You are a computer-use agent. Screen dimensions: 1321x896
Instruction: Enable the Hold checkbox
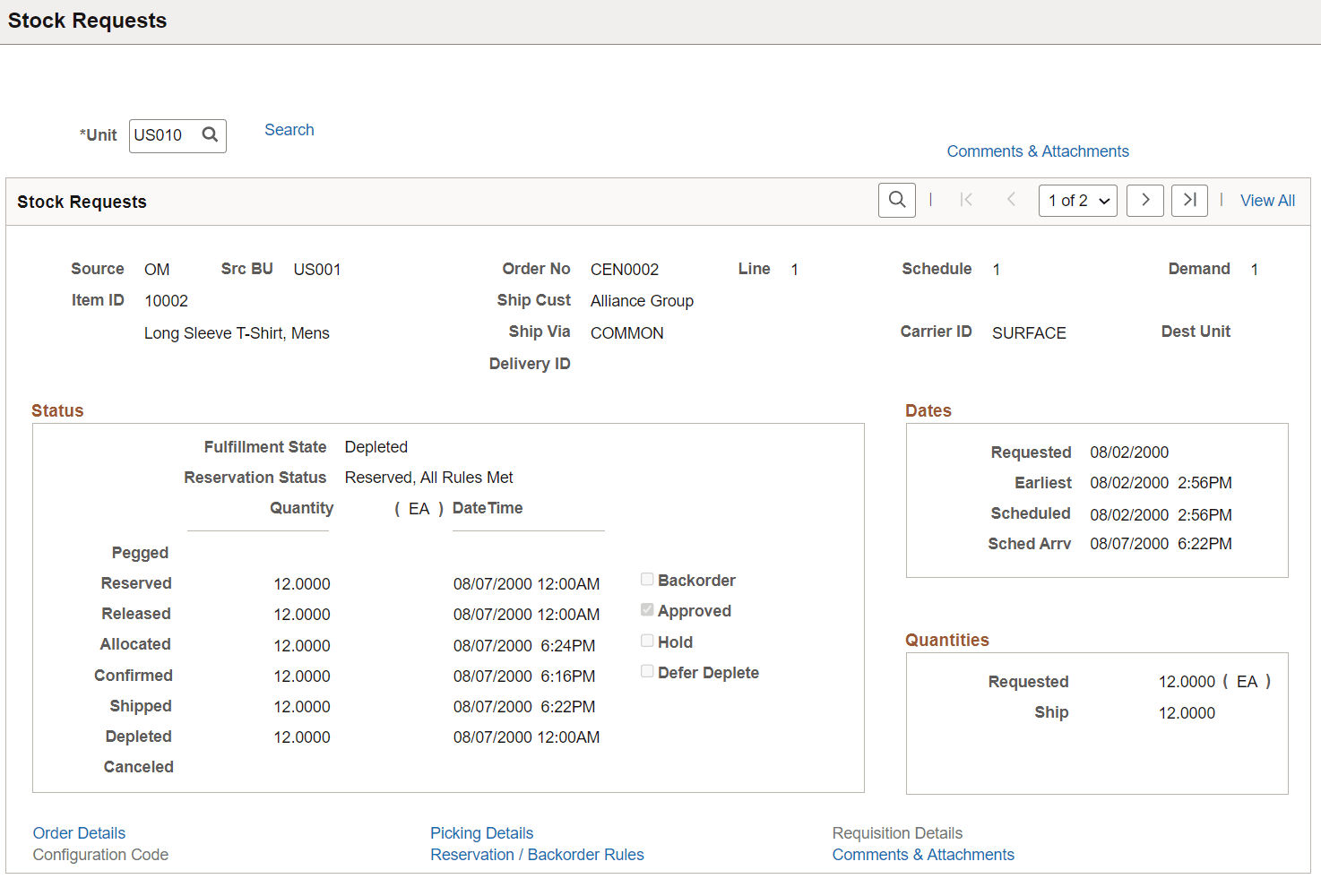coord(647,641)
